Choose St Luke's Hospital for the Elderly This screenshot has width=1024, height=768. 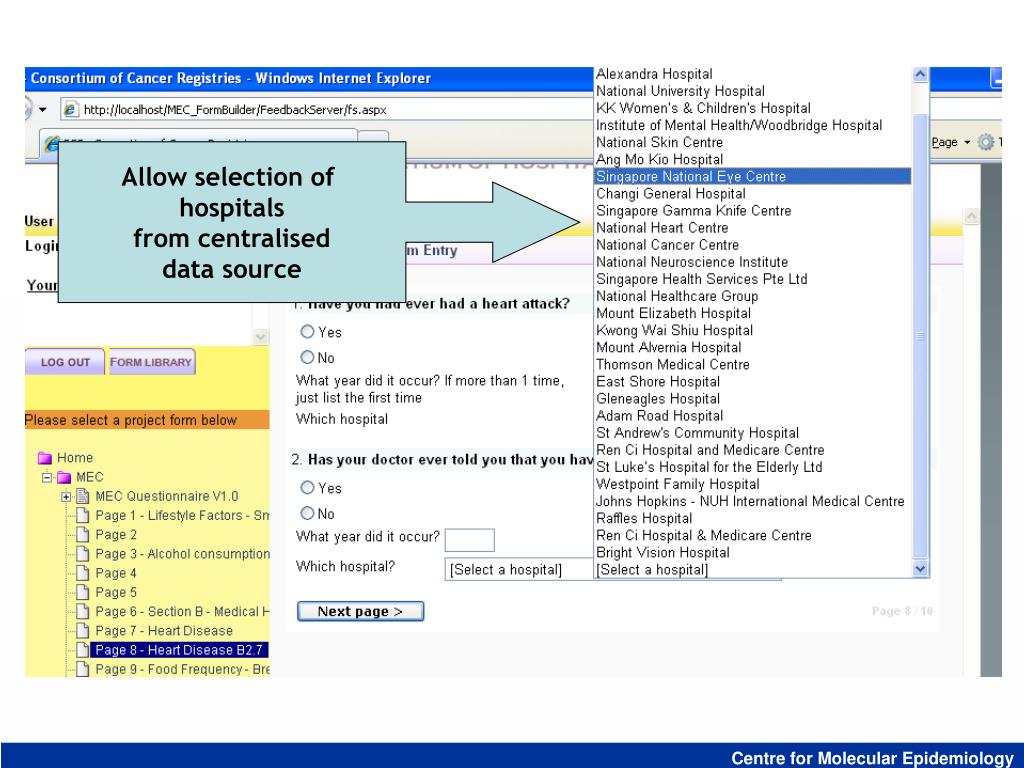click(x=709, y=467)
